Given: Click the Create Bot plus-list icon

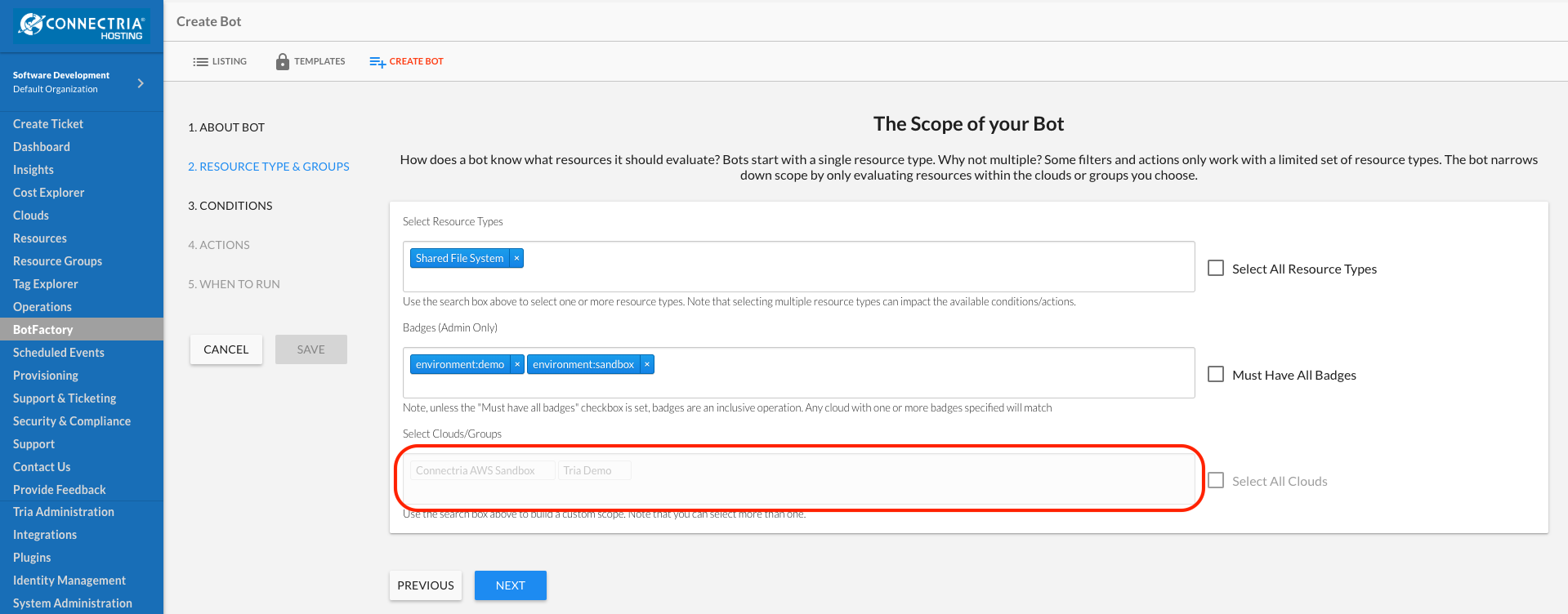Looking at the screenshot, I should click(x=377, y=62).
